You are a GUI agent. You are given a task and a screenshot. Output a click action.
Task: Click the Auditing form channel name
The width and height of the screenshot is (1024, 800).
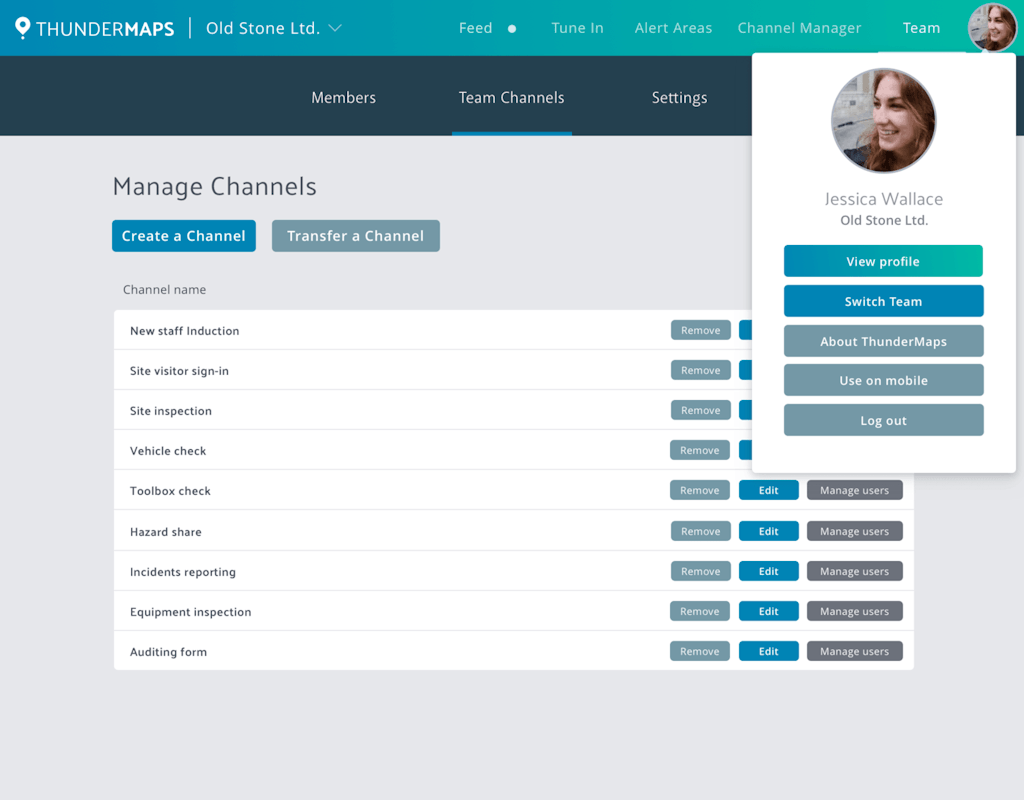click(x=168, y=652)
